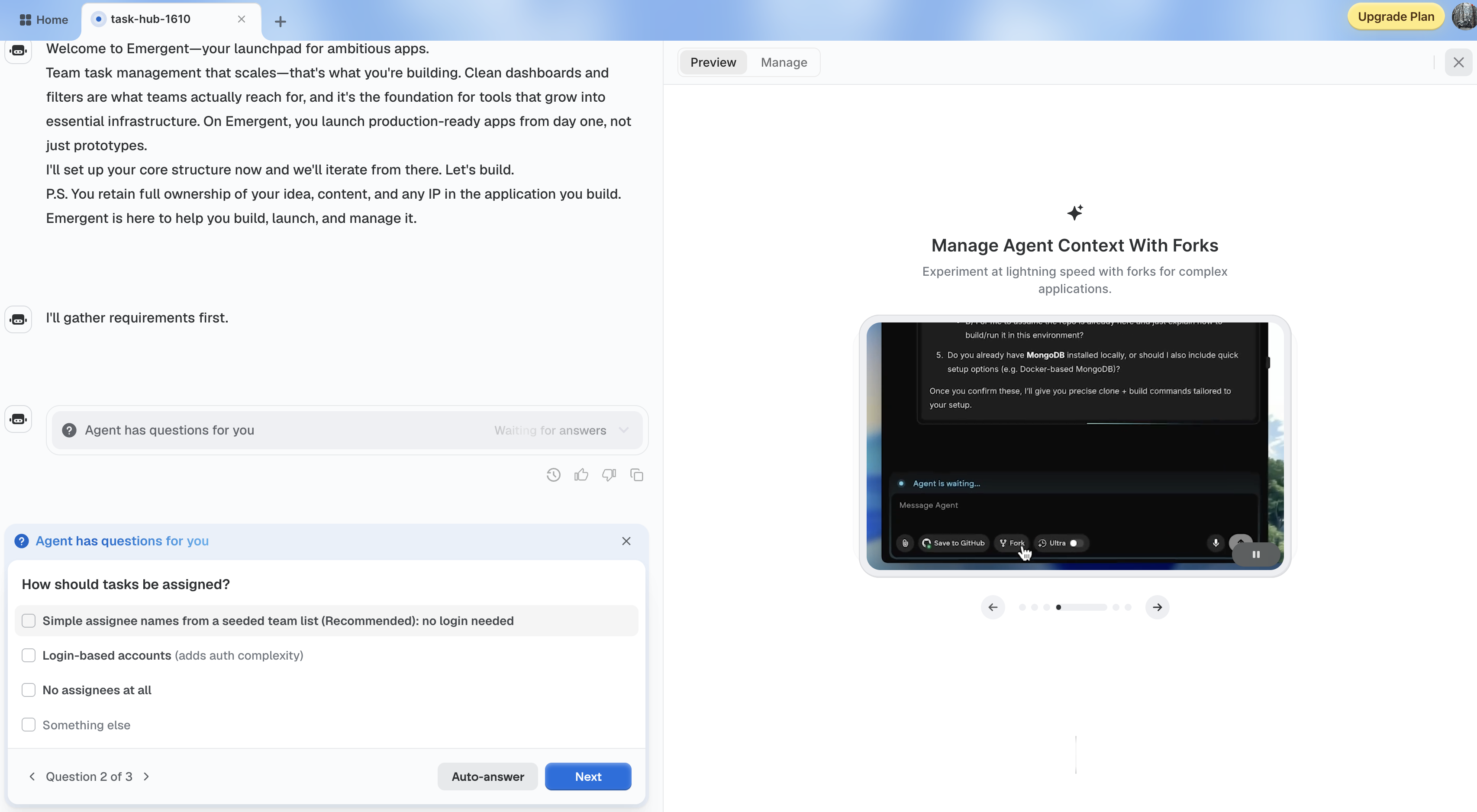
Task: Close the task-hub-1610 tab
Action: pos(242,19)
